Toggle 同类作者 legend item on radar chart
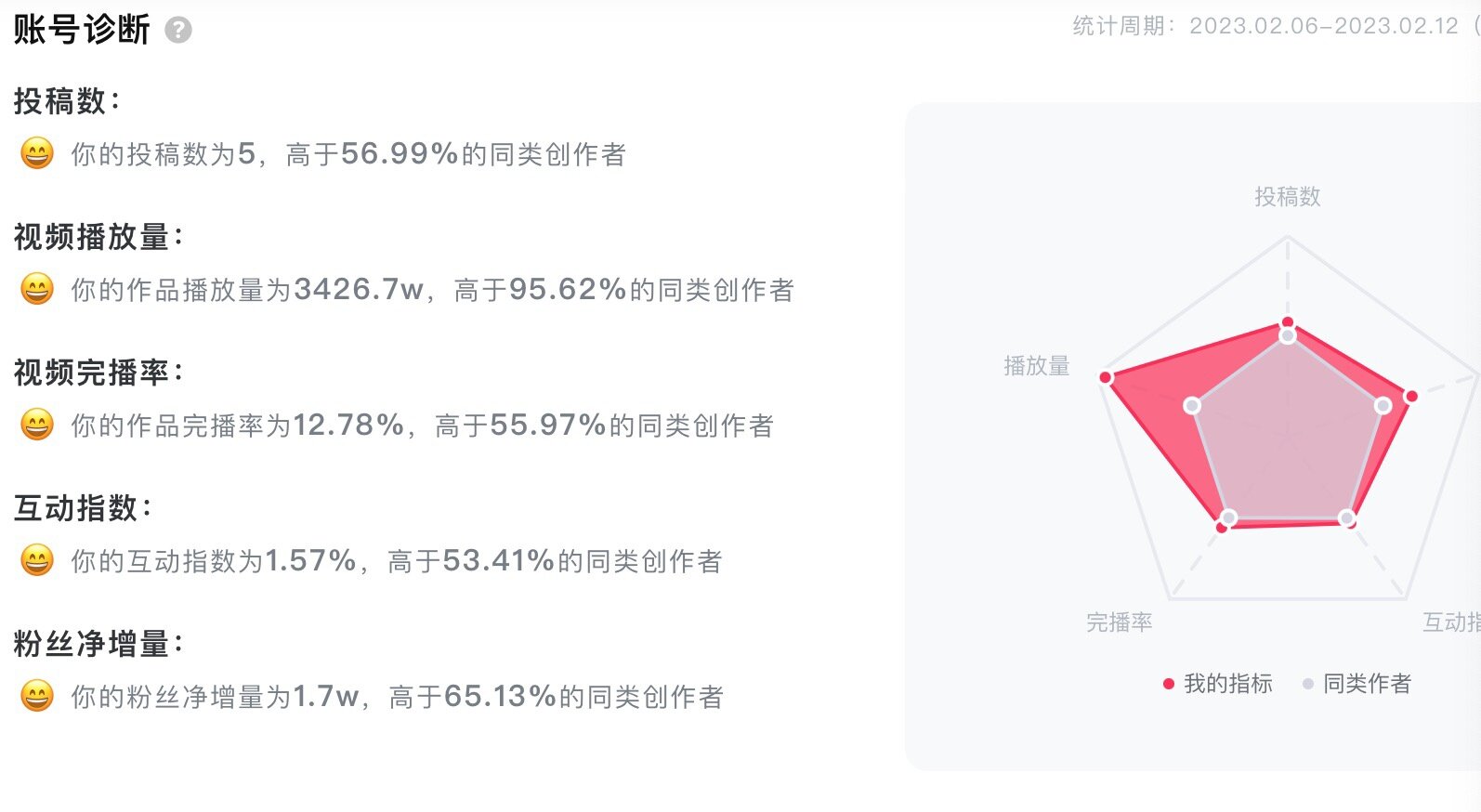This screenshot has height=812, width=1481. [1356, 684]
